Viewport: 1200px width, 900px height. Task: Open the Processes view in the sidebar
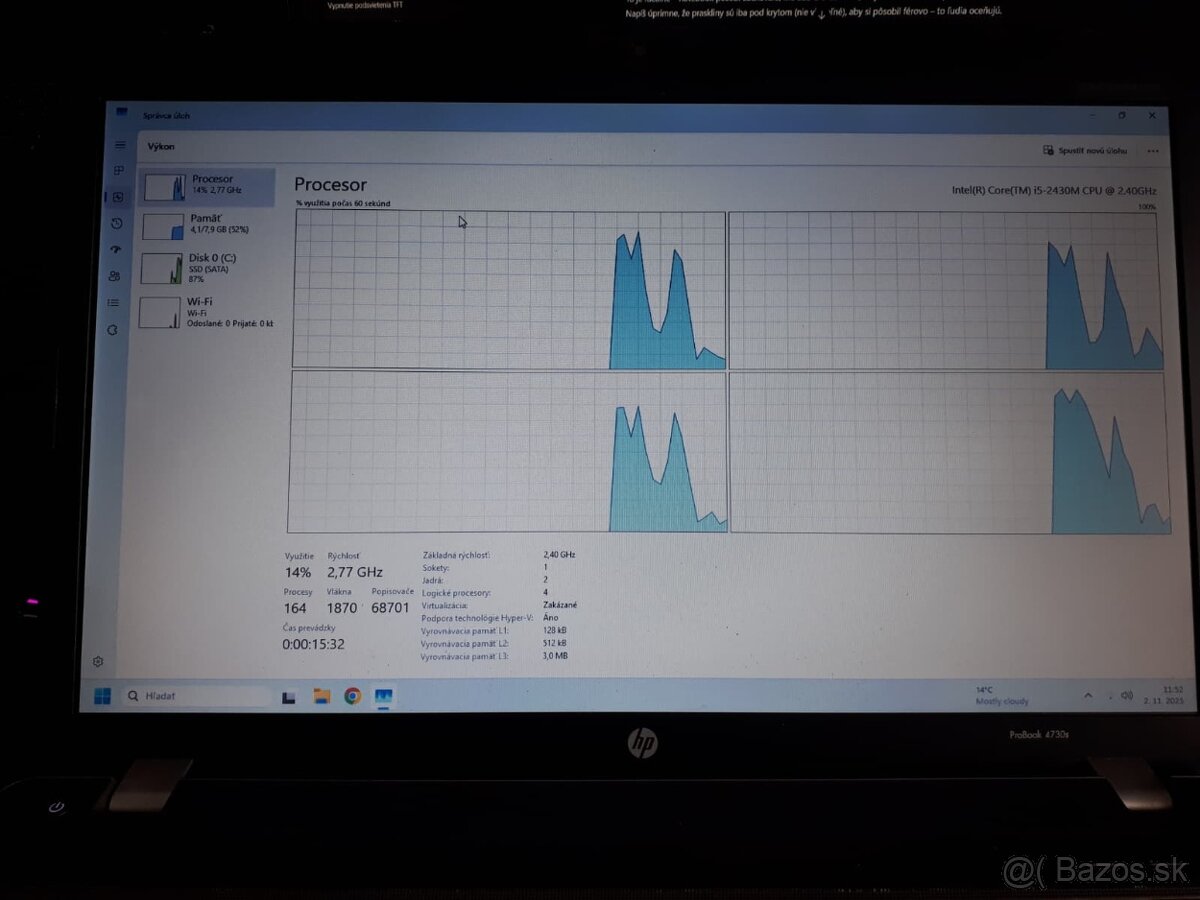pyautogui.click(x=119, y=170)
